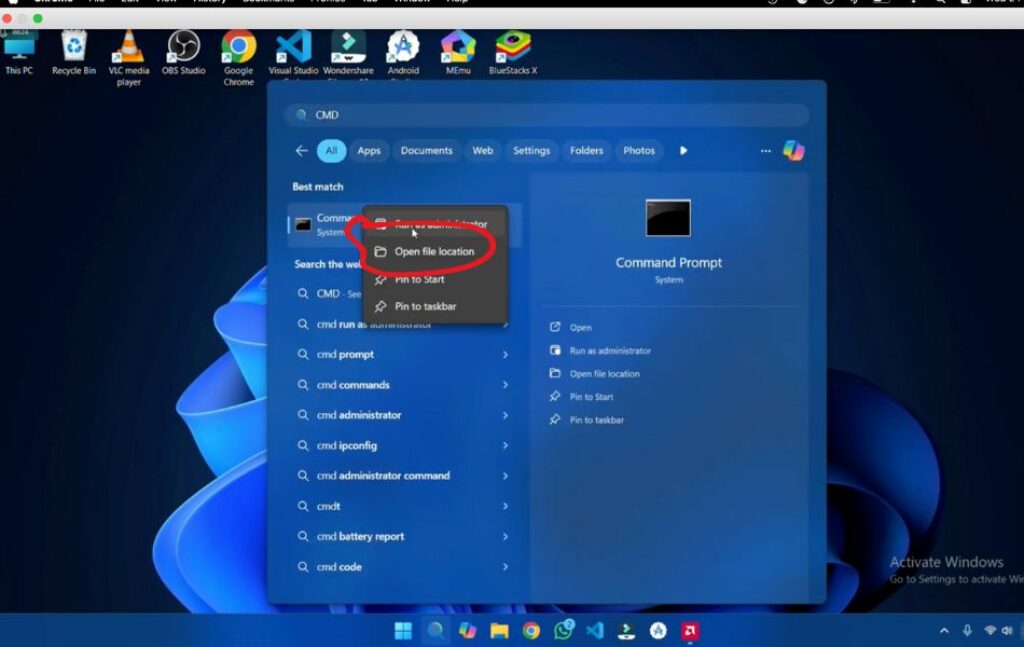
Task: Click the taskbar Search icon
Action: pyautogui.click(x=435, y=631)
